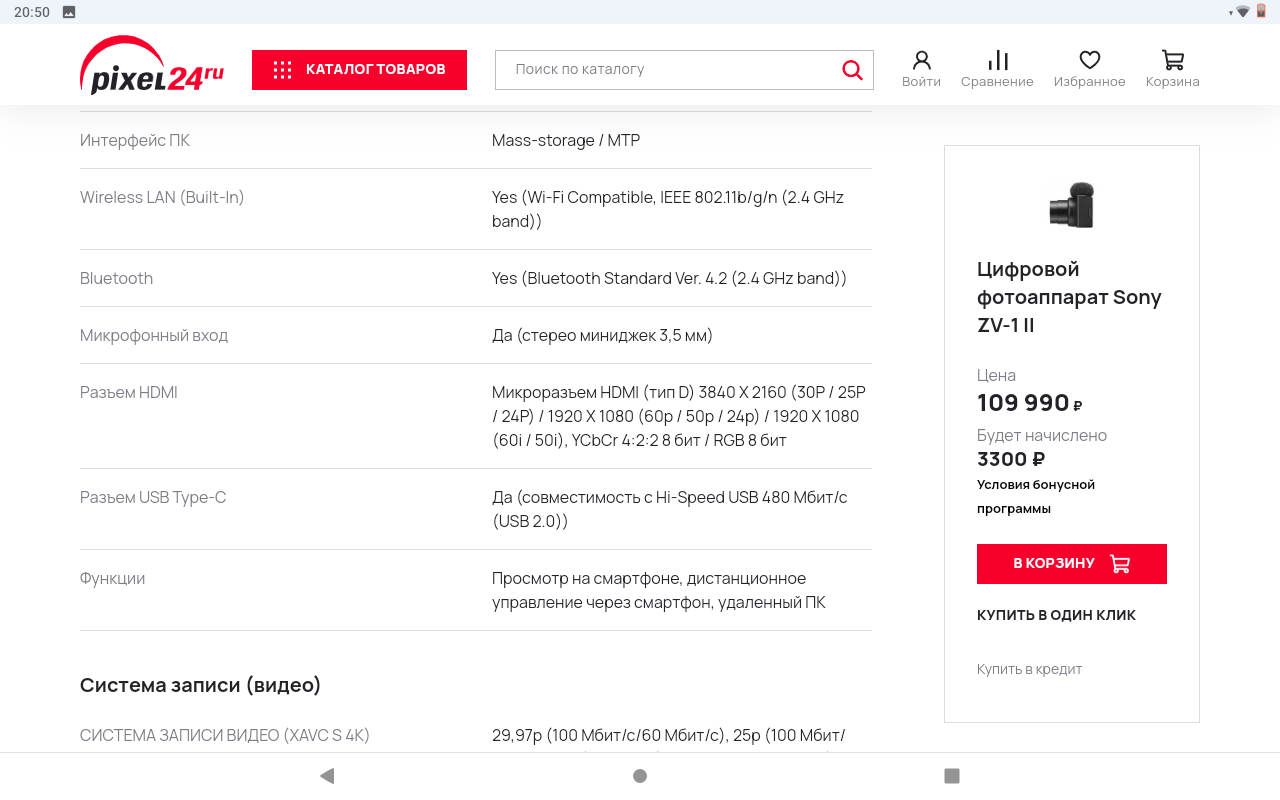1280x800 pixels.
Task: Tap the Android back navigation button
Action: [x=327, y=776]
